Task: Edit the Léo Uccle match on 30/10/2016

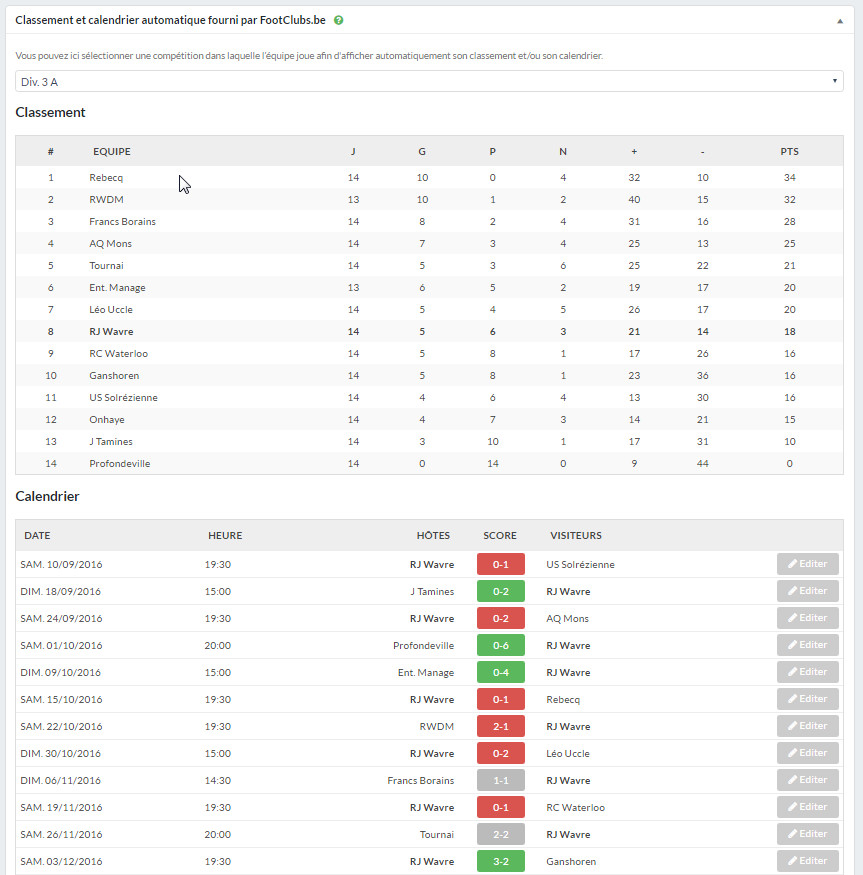Action: click(x=807, y=753)
